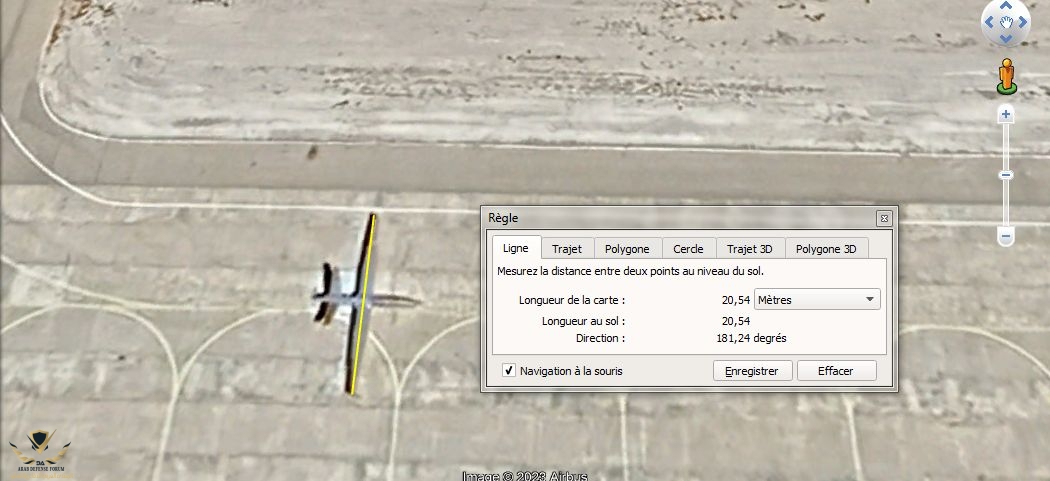Click the pan-up arrow on navigation pad
1050x481 pixels.
pos(1006,5)
